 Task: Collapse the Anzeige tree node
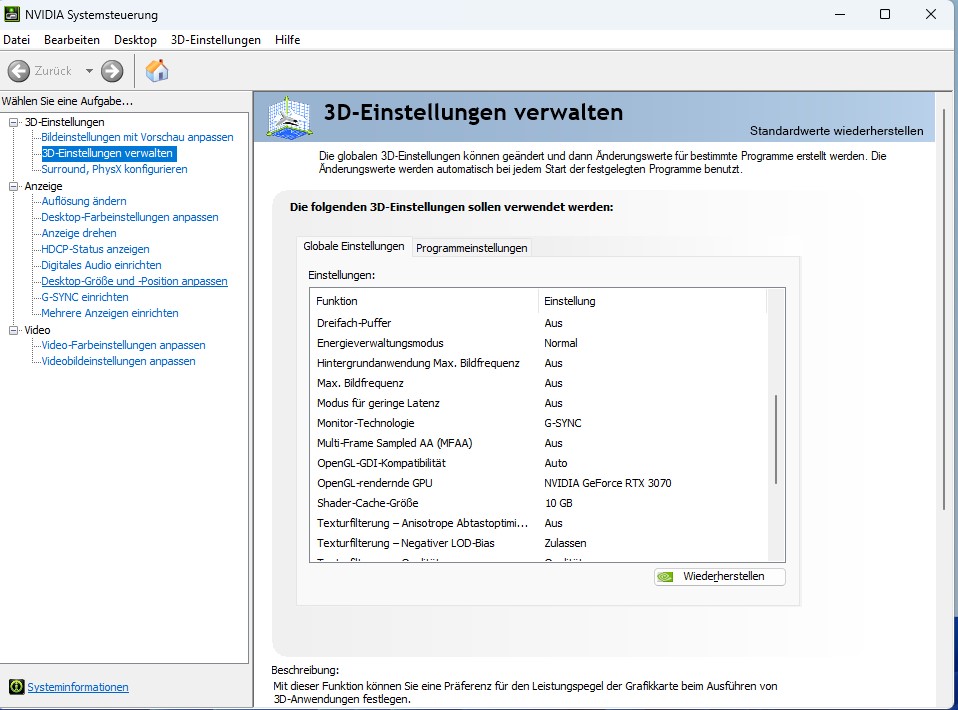(x=13, y=186)
